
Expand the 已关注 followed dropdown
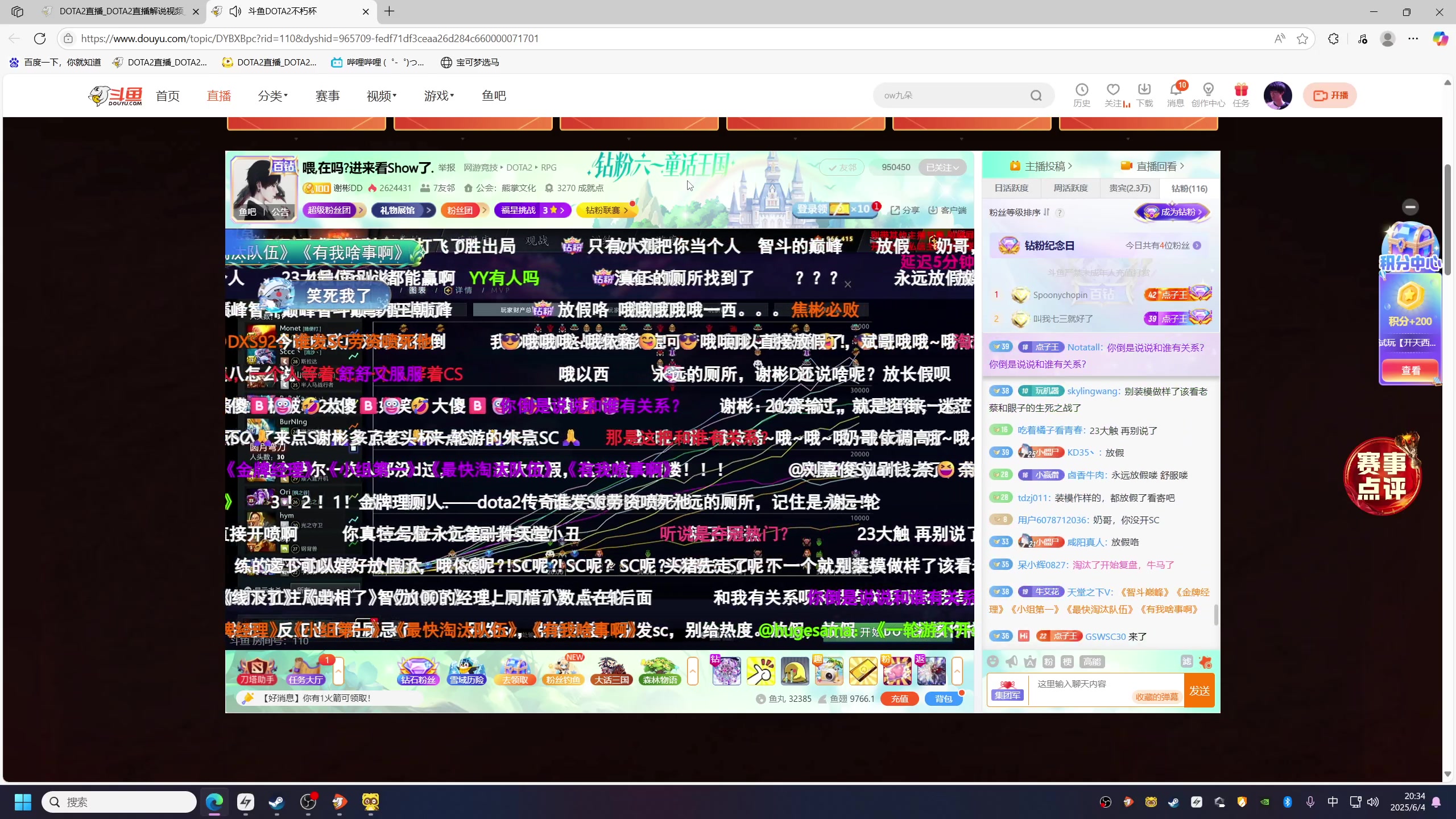(942, 167)
